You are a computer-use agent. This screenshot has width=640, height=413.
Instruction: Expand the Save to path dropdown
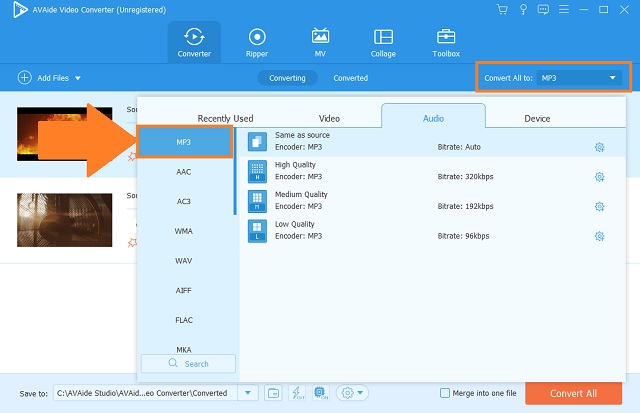pyautogui.click(x=248, y=393)
